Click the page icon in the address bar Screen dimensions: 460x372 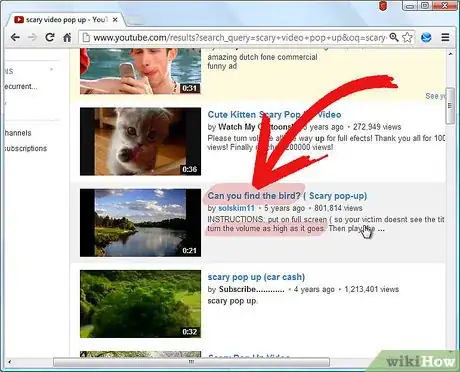pos(86,37)
